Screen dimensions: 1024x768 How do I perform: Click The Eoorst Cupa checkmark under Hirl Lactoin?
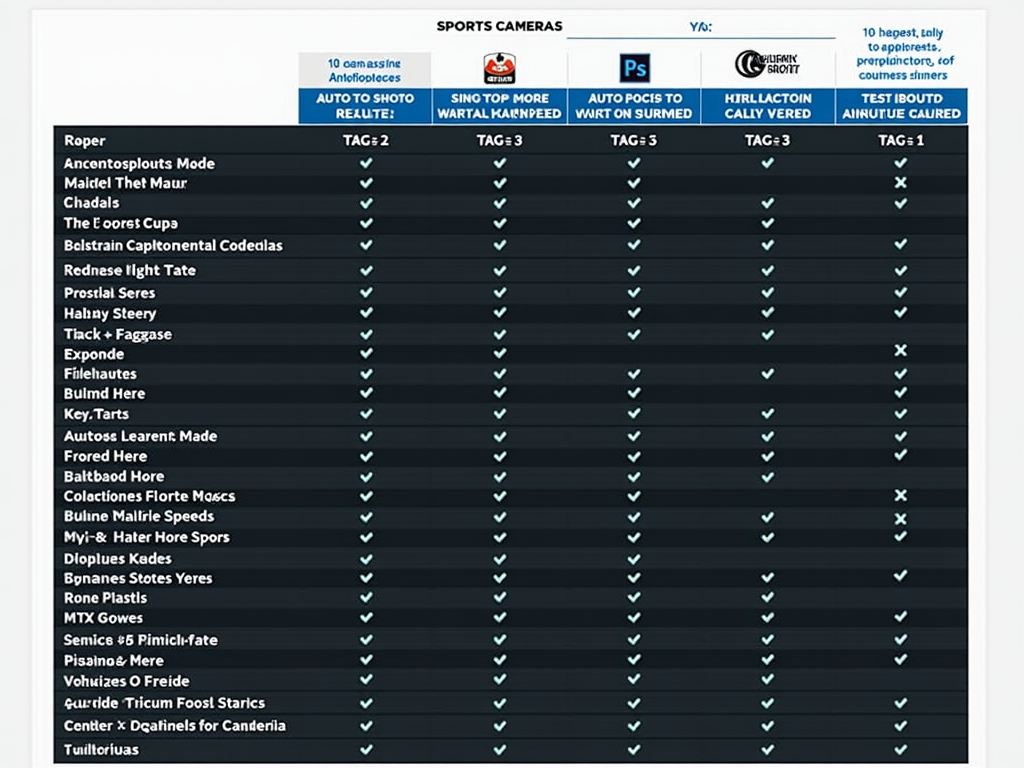point(767,223)
